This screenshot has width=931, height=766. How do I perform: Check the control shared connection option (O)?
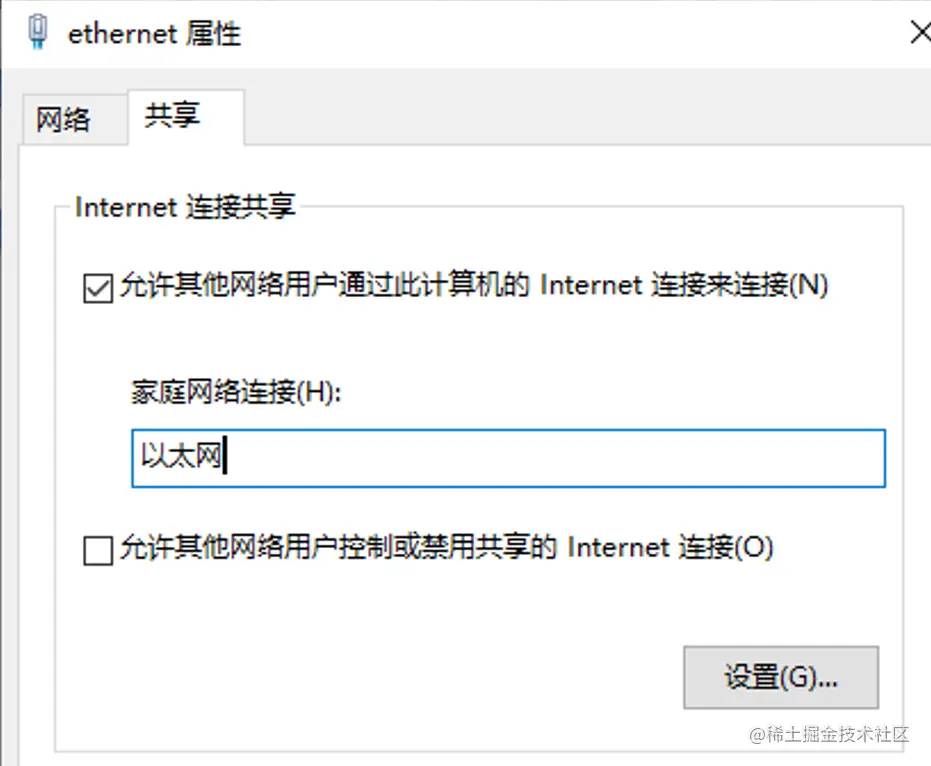point(97,549)
